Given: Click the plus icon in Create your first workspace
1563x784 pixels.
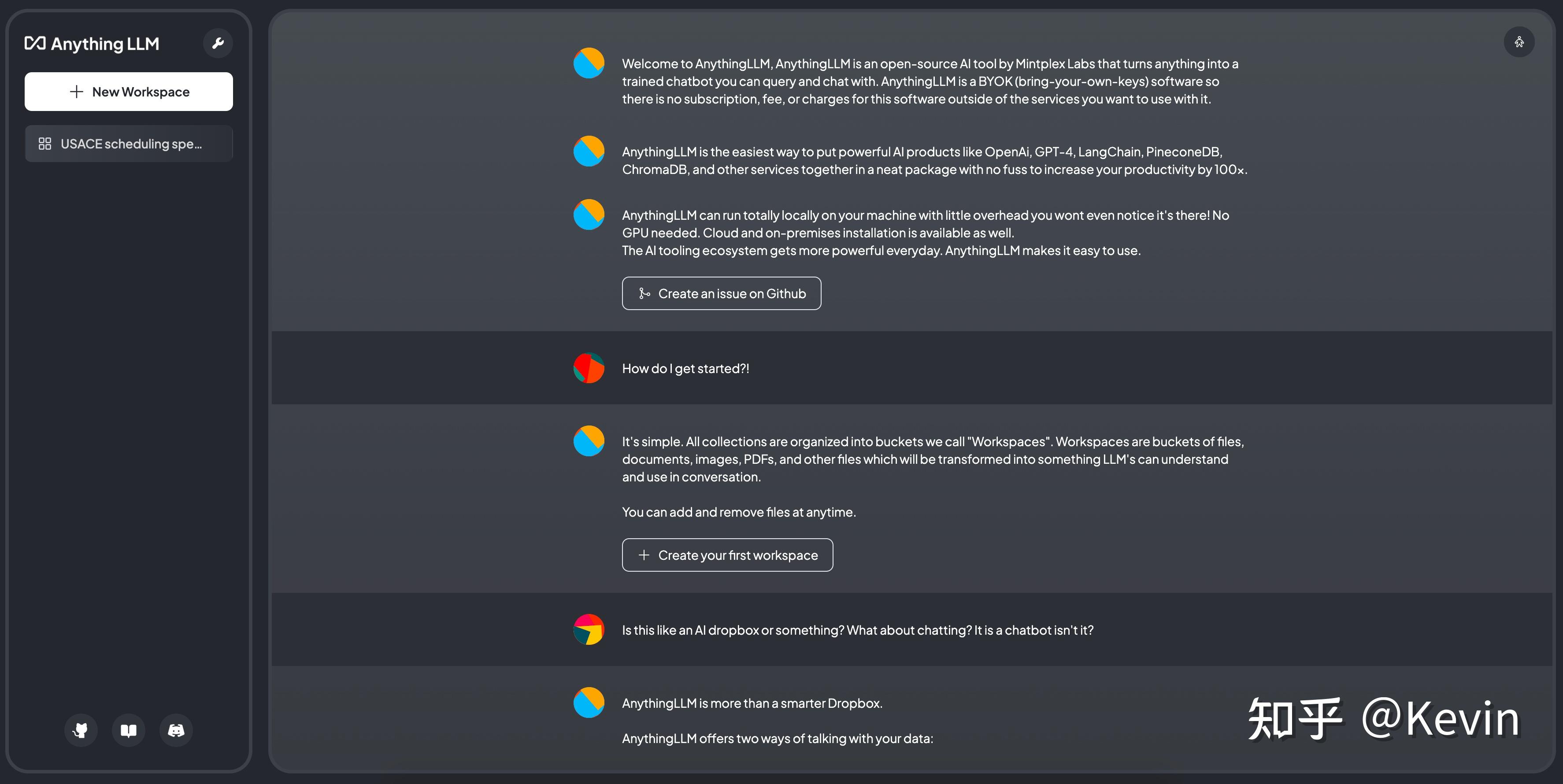Looking at the screenshot, I should point(644,555).
